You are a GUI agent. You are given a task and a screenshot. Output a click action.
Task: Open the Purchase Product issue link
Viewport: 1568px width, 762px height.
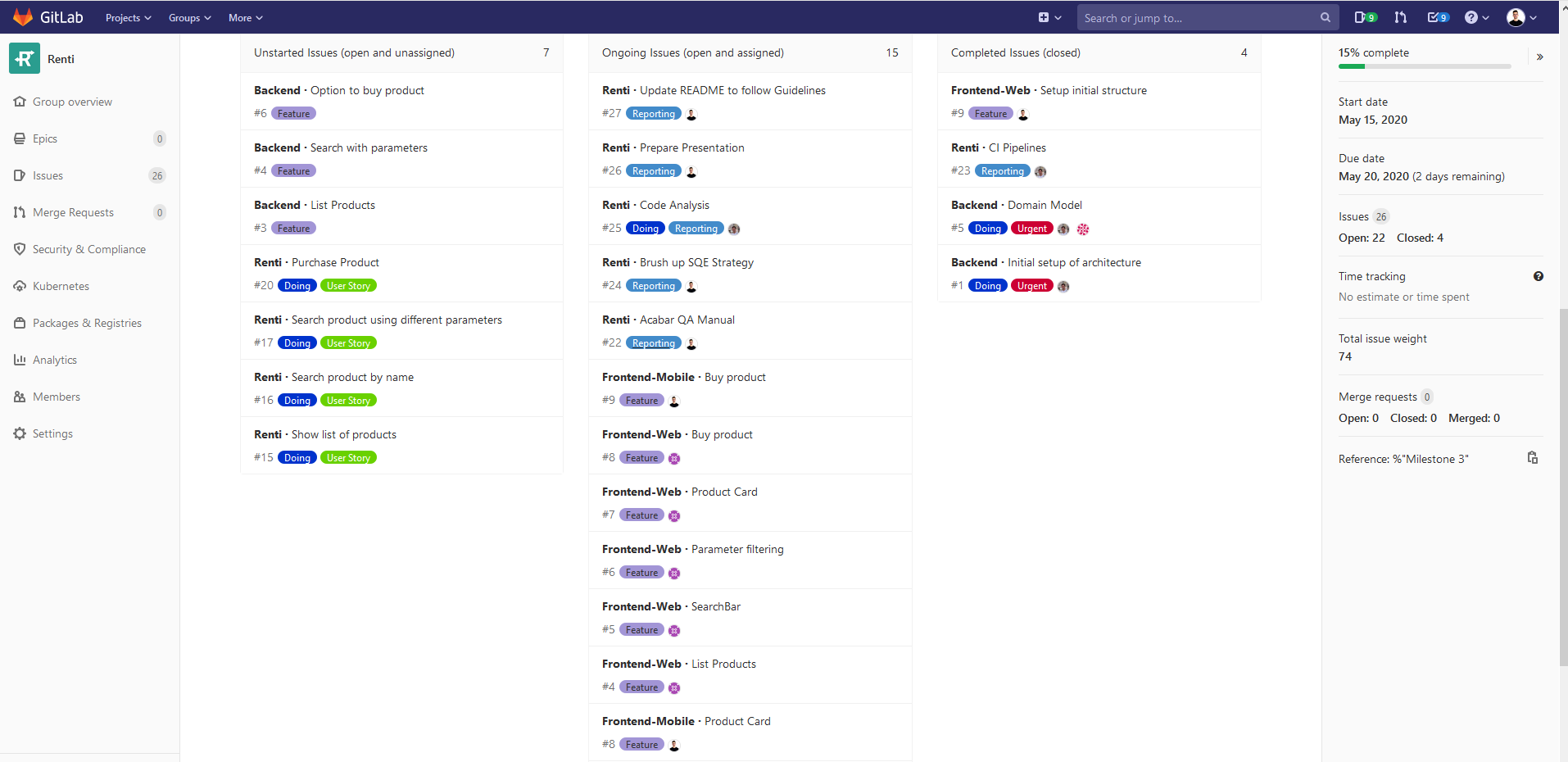335,262
